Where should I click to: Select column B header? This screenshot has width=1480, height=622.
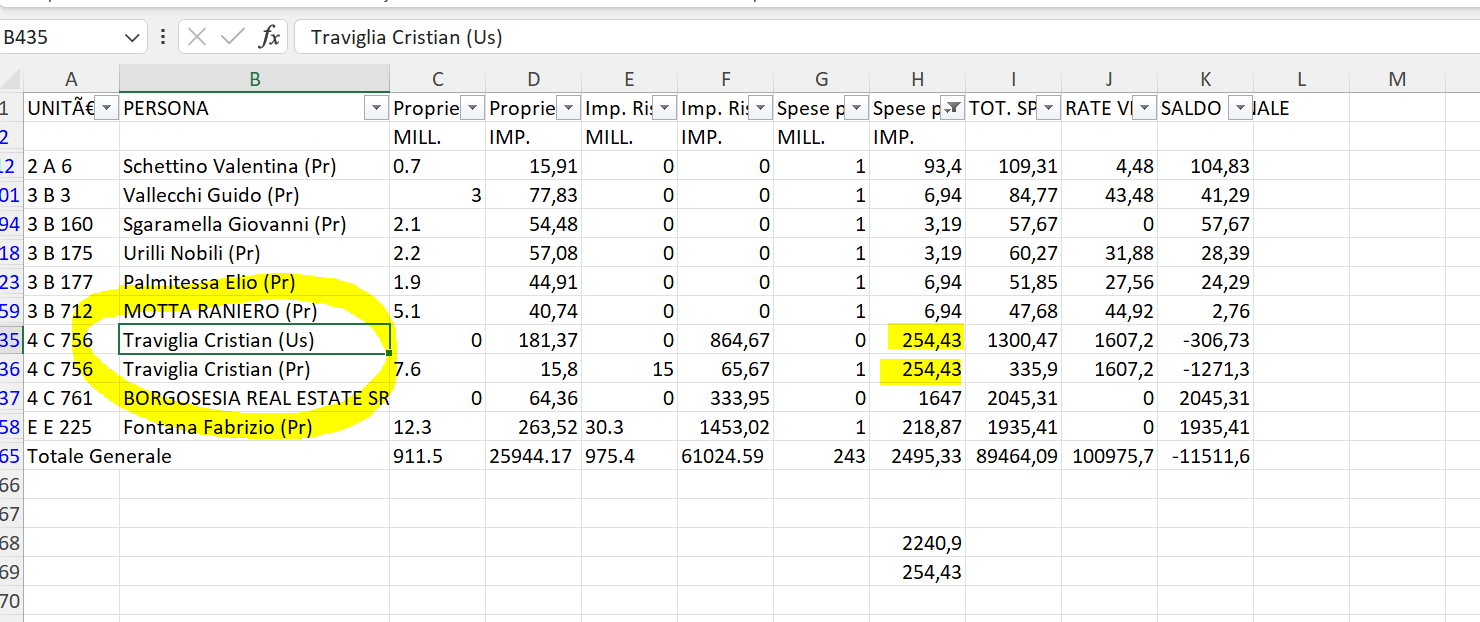point(255,79)
